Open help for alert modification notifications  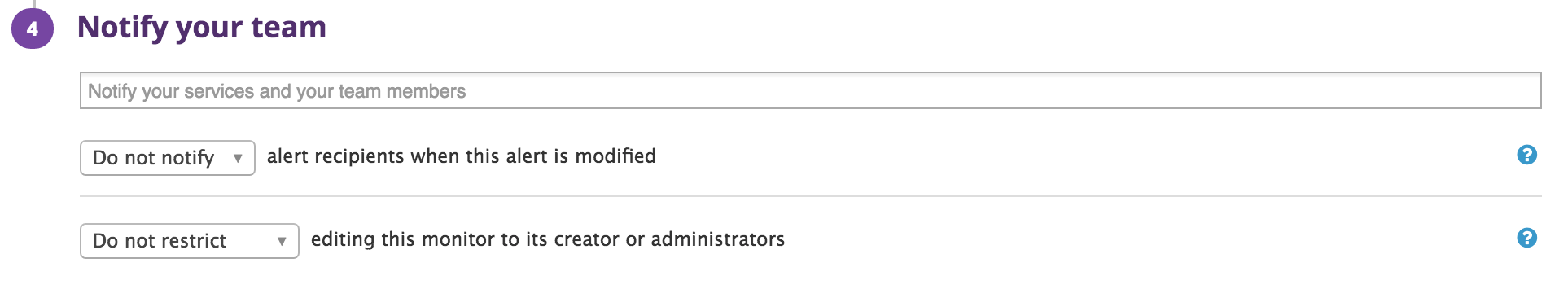[x=1527, y=155]
